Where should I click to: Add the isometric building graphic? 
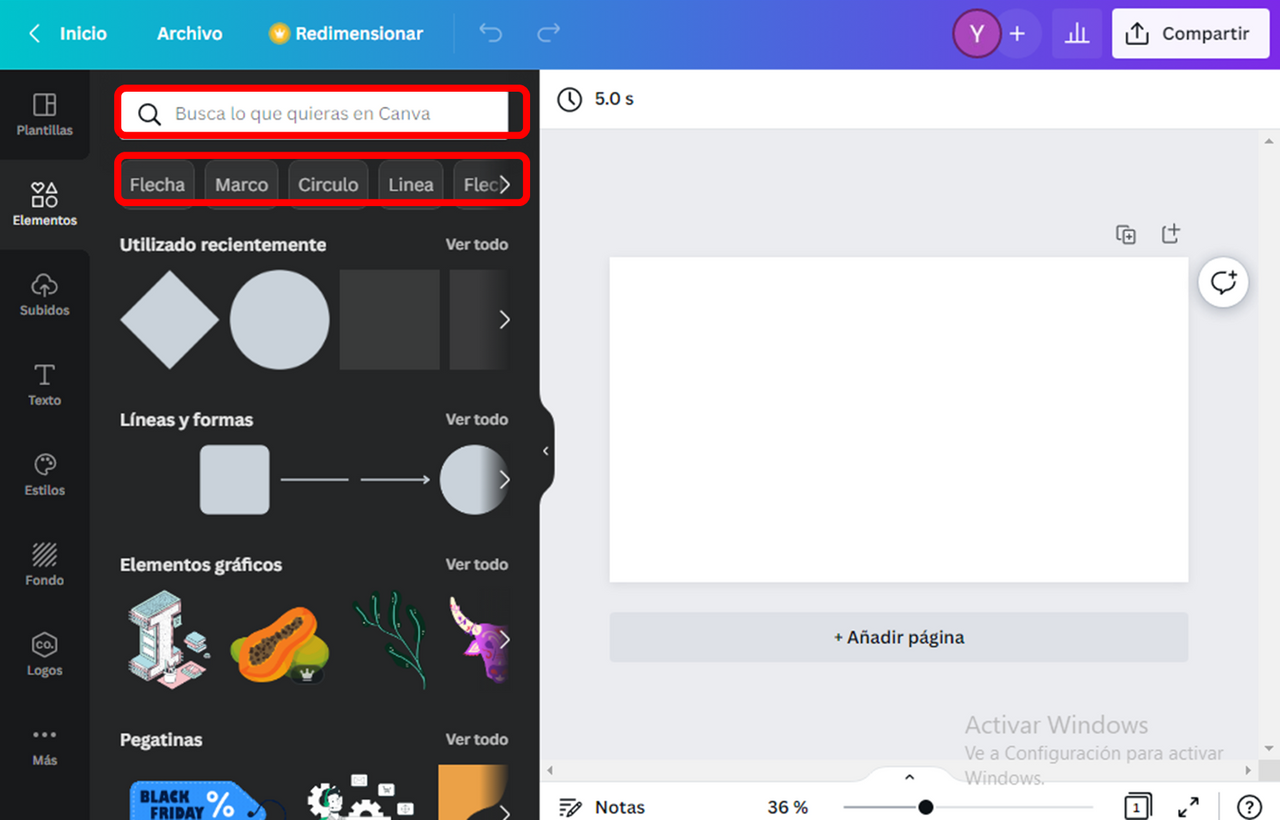coord(169,639)
